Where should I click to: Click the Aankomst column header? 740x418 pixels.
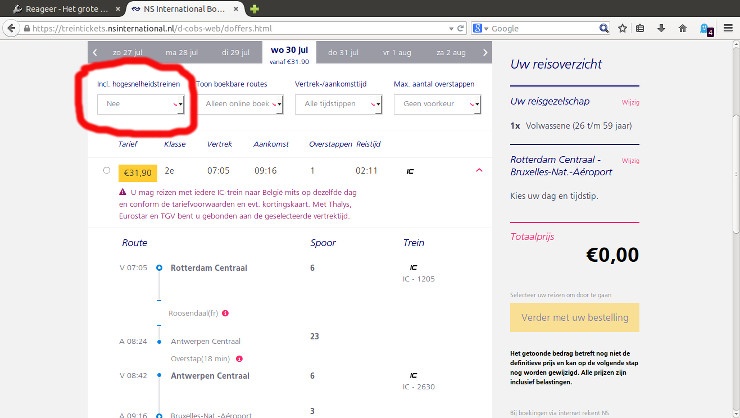click(x=271, y=144)
